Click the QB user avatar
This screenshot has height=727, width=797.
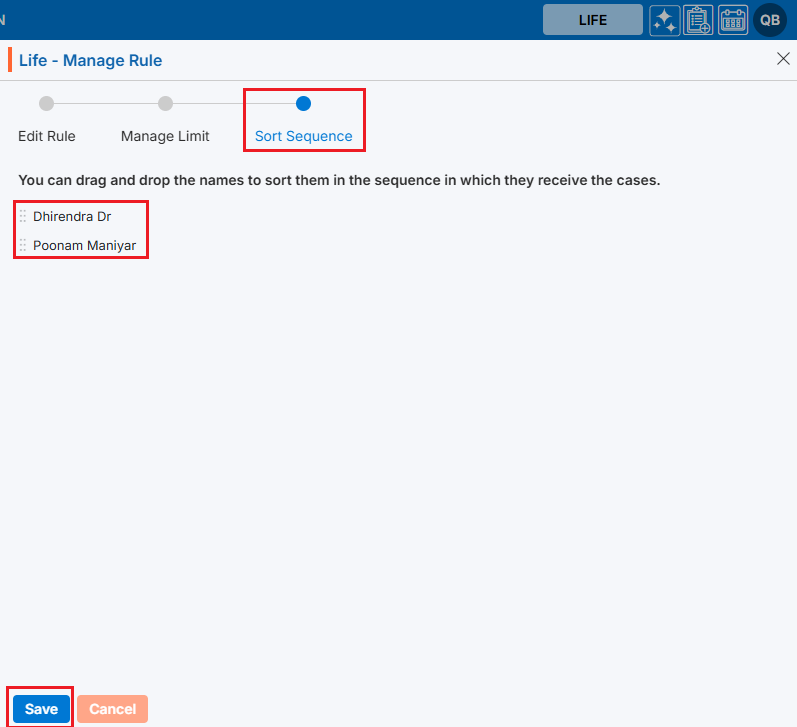click(770, 20)
